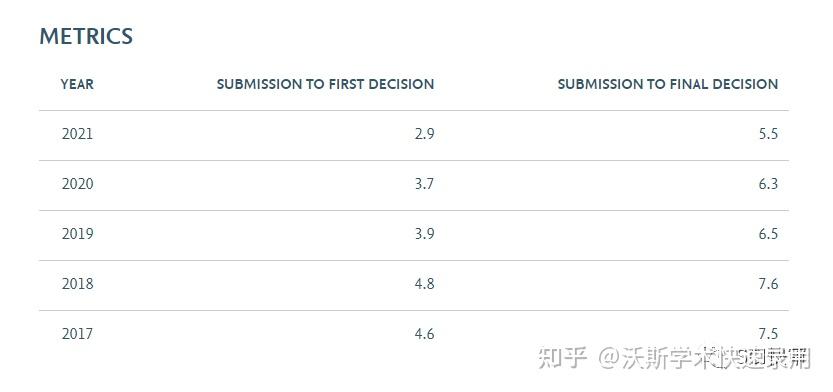The height and width of the screenshot is (392, 833).
Task: Click final decision value 6.3 for 2020
Action: (x=768, y=184)
